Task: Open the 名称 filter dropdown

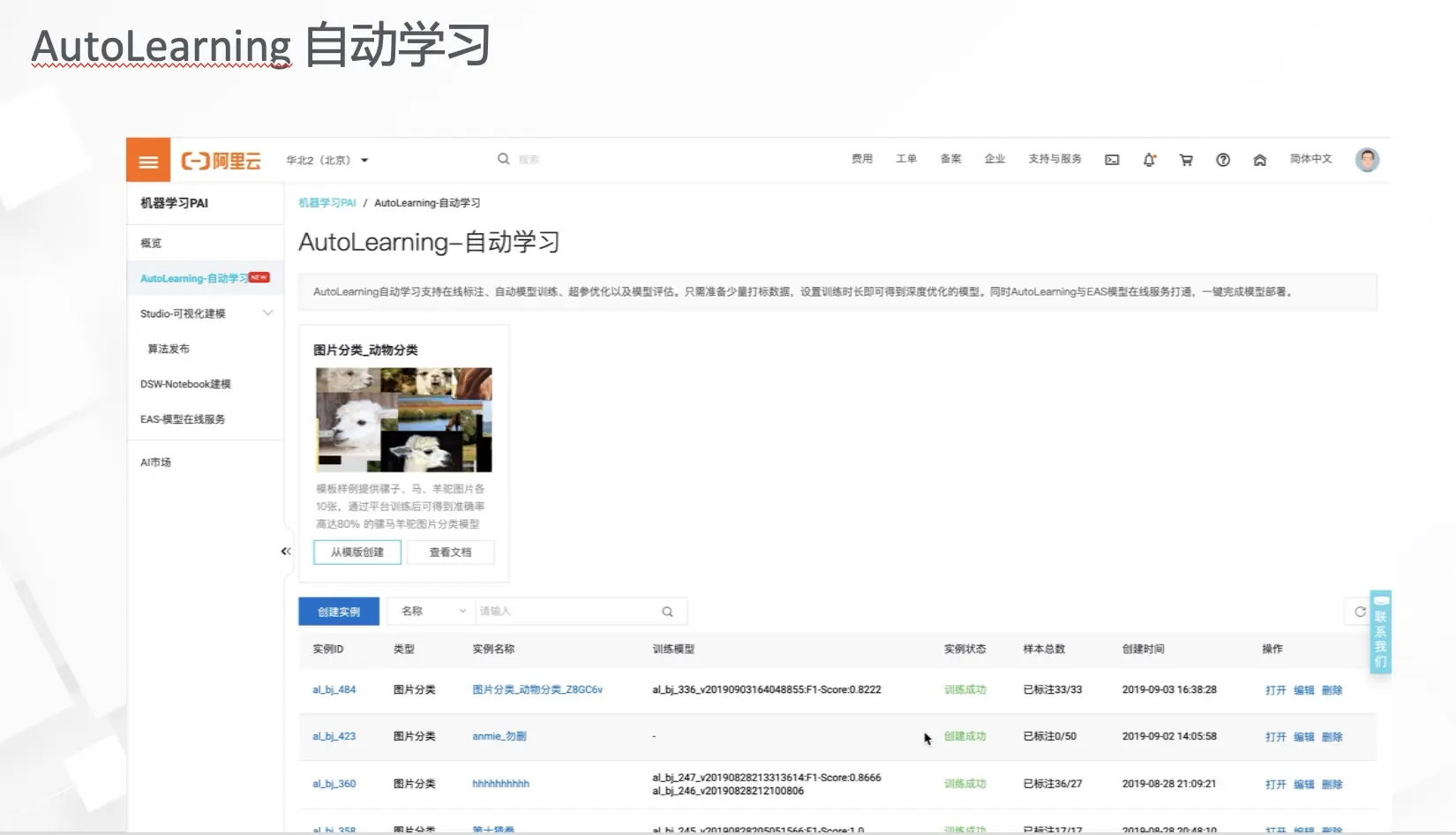Action: pyautogui.click(x=430, y=611)
